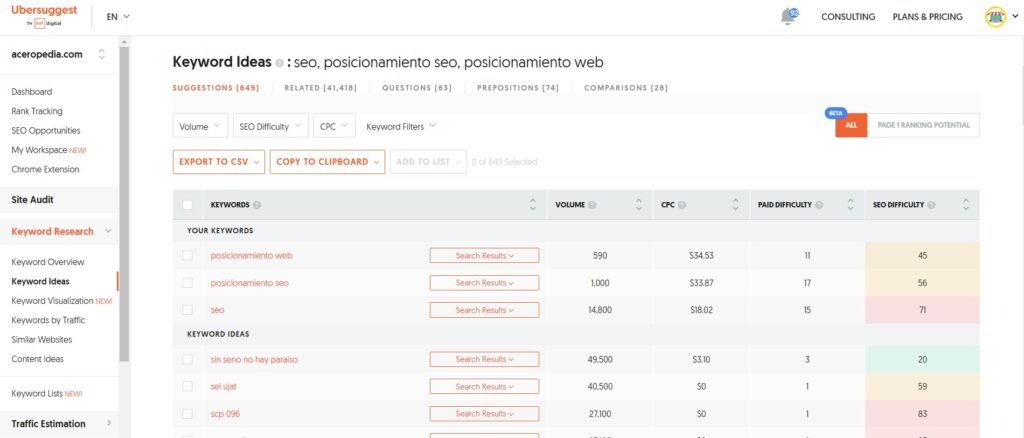Open Search Results dropdown for seo keyword
Viewport: 1024px width, 438px height.
coord(484,310)
